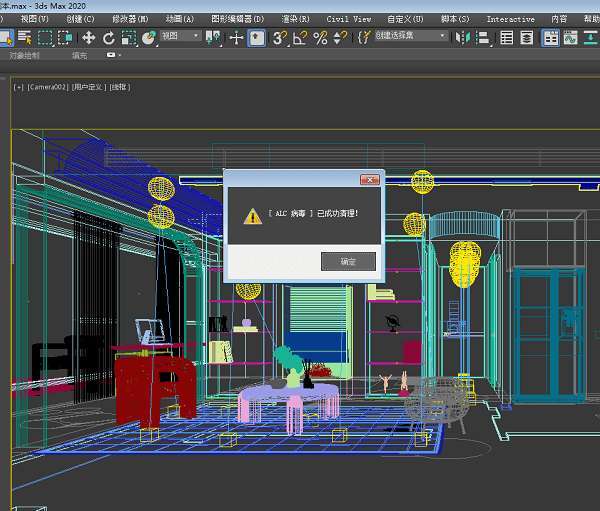Expand the named selection sets dropdown
This screenshot has width=600, height=511.
pyautogui.click(x=412, y=36)
